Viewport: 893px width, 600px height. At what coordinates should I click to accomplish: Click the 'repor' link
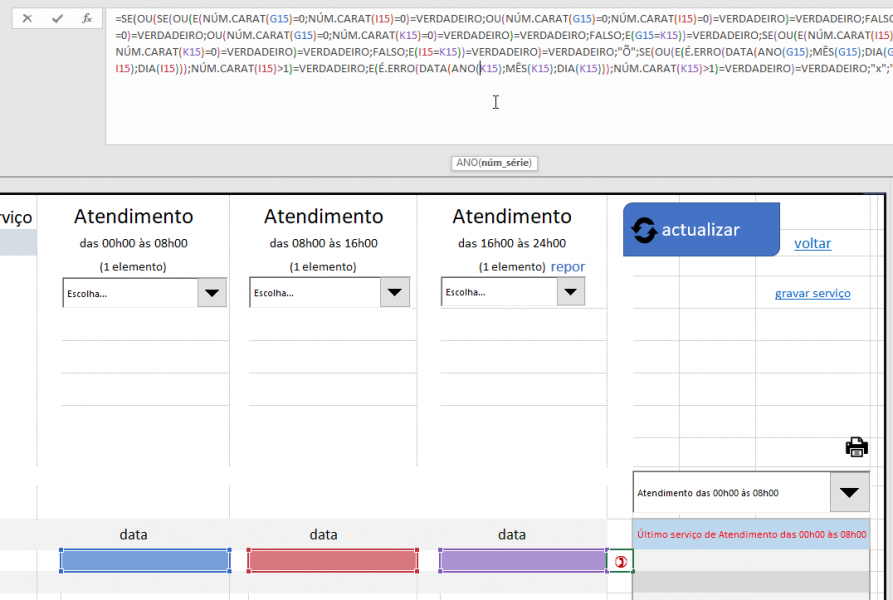point(567,267)
